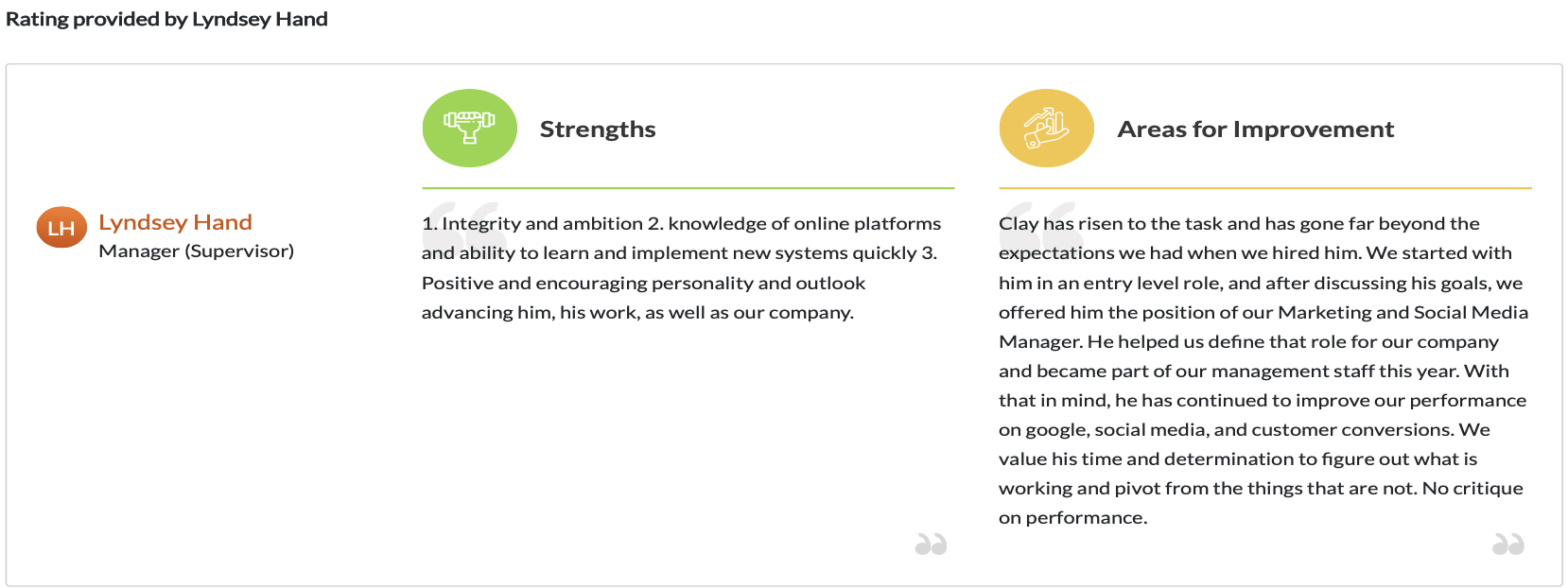Image resolution: width=1568 pixels, height=588 pixels.
Task: Click the phrase "knowledge of online platforms"
Action: point(804,224)
